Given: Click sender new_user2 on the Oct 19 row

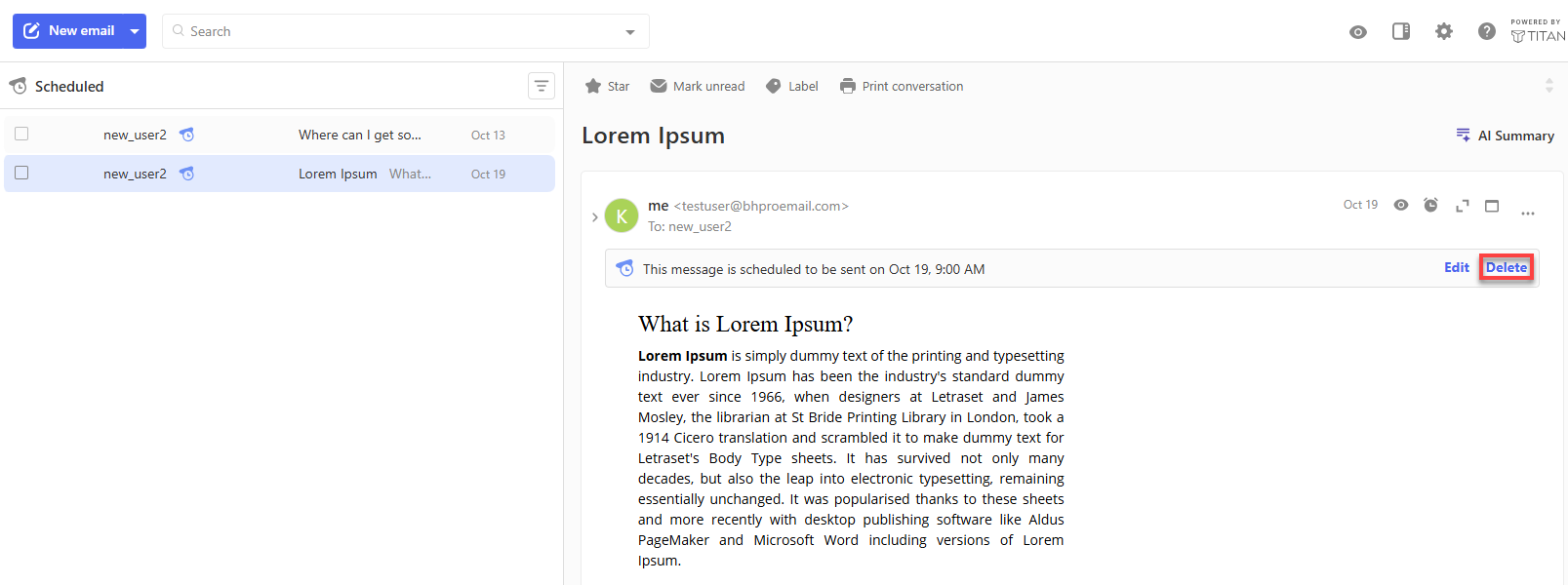Looking at the screenshot, I should (x=135, y=174).
